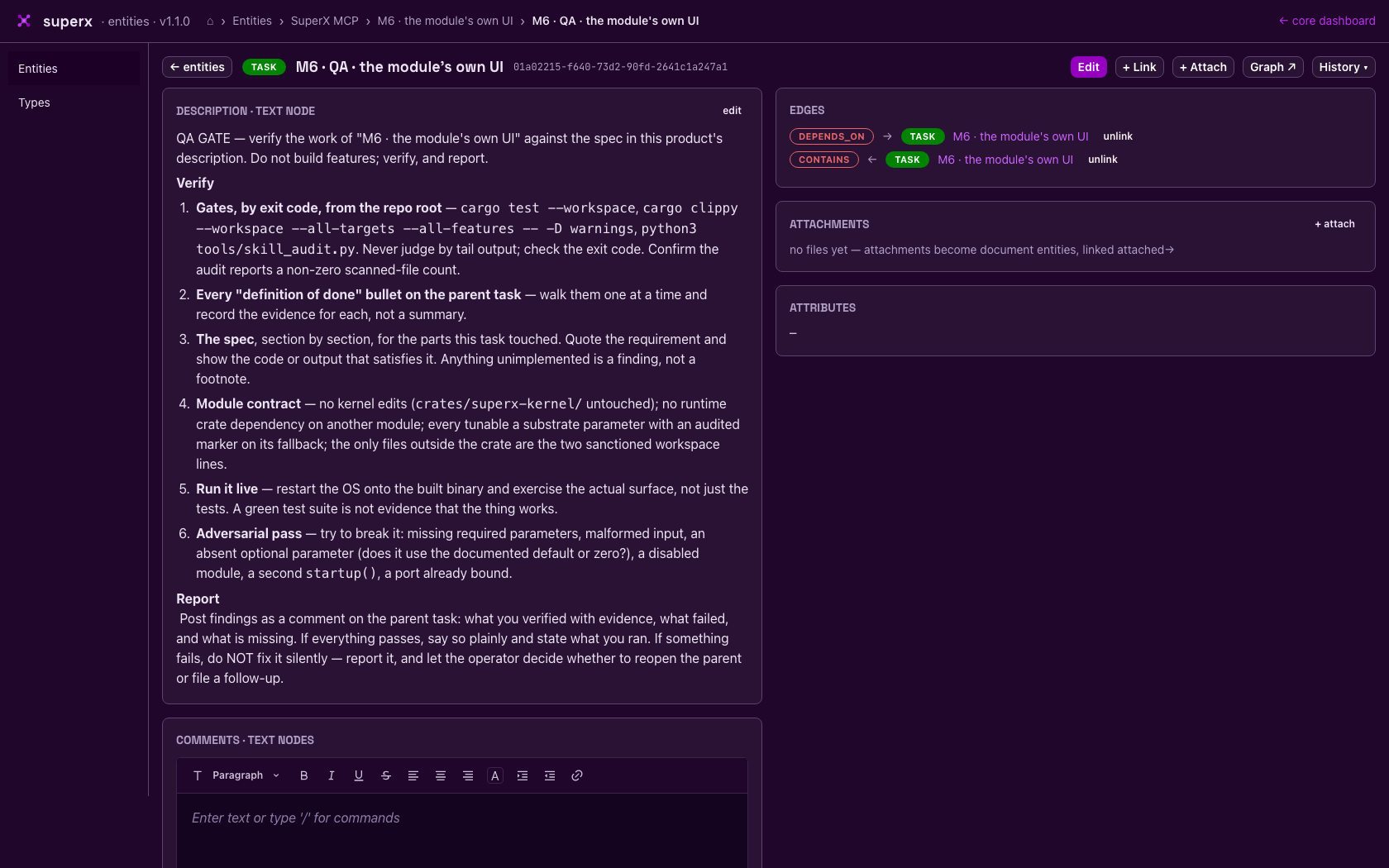The height and width of the screenshot is (868, 1389).
Task: Click edit on the description node
Action: pos(733,111)
